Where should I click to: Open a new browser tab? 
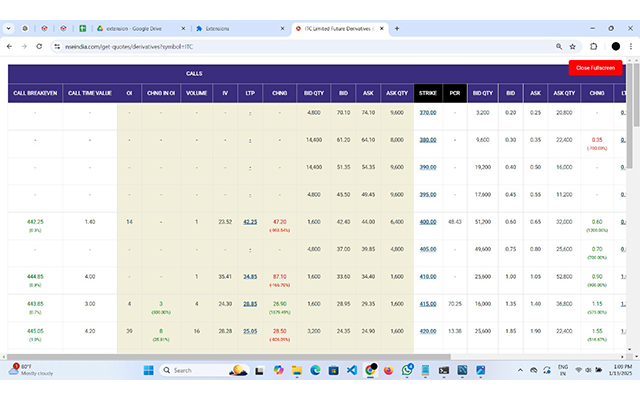tap(397, 29)
